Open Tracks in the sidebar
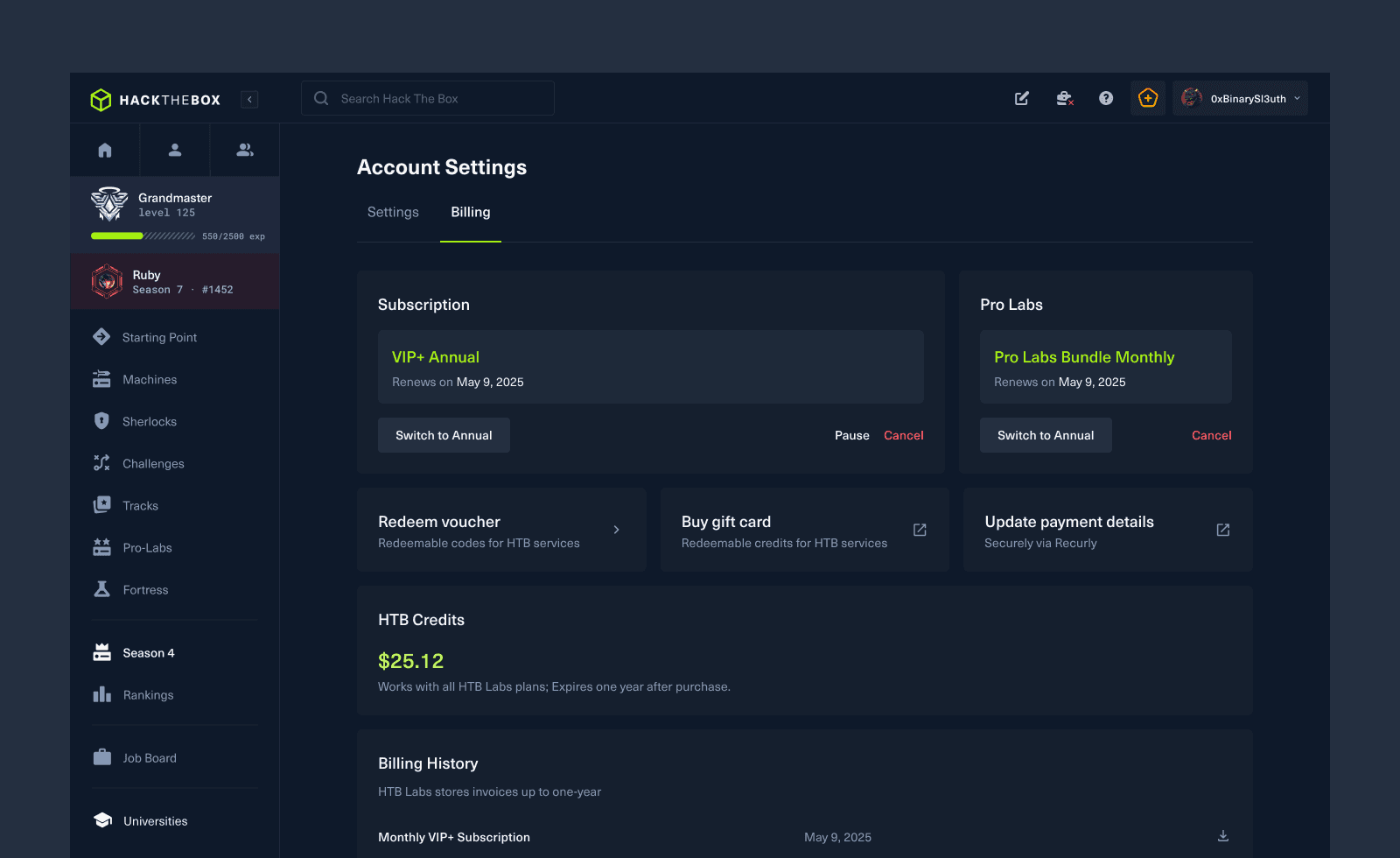The image size is (1400, 858). [141, 505]
